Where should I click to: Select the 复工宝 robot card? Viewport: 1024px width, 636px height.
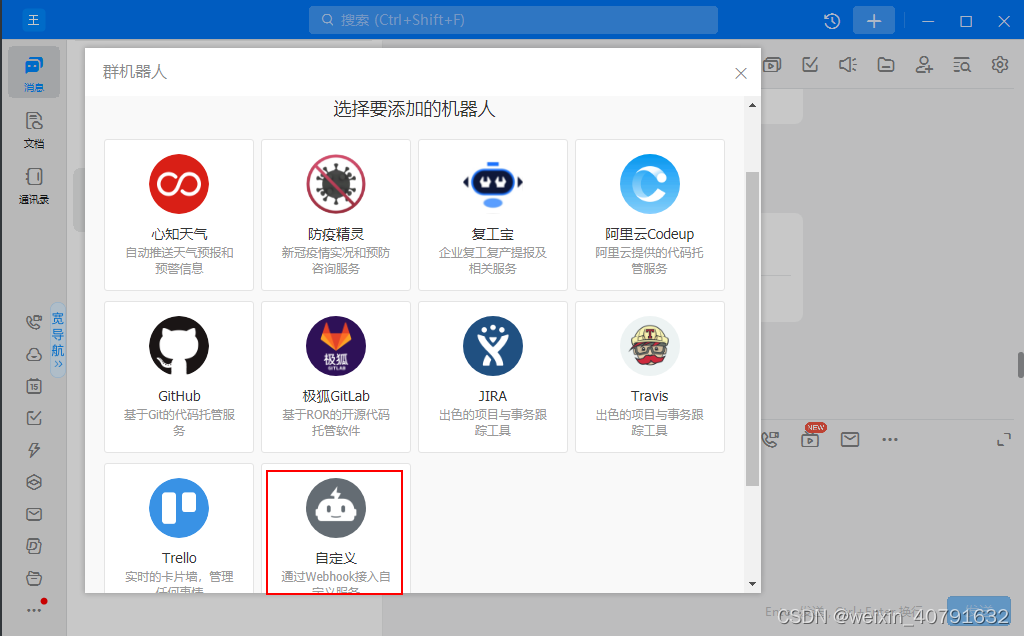(x=493, y=215)
